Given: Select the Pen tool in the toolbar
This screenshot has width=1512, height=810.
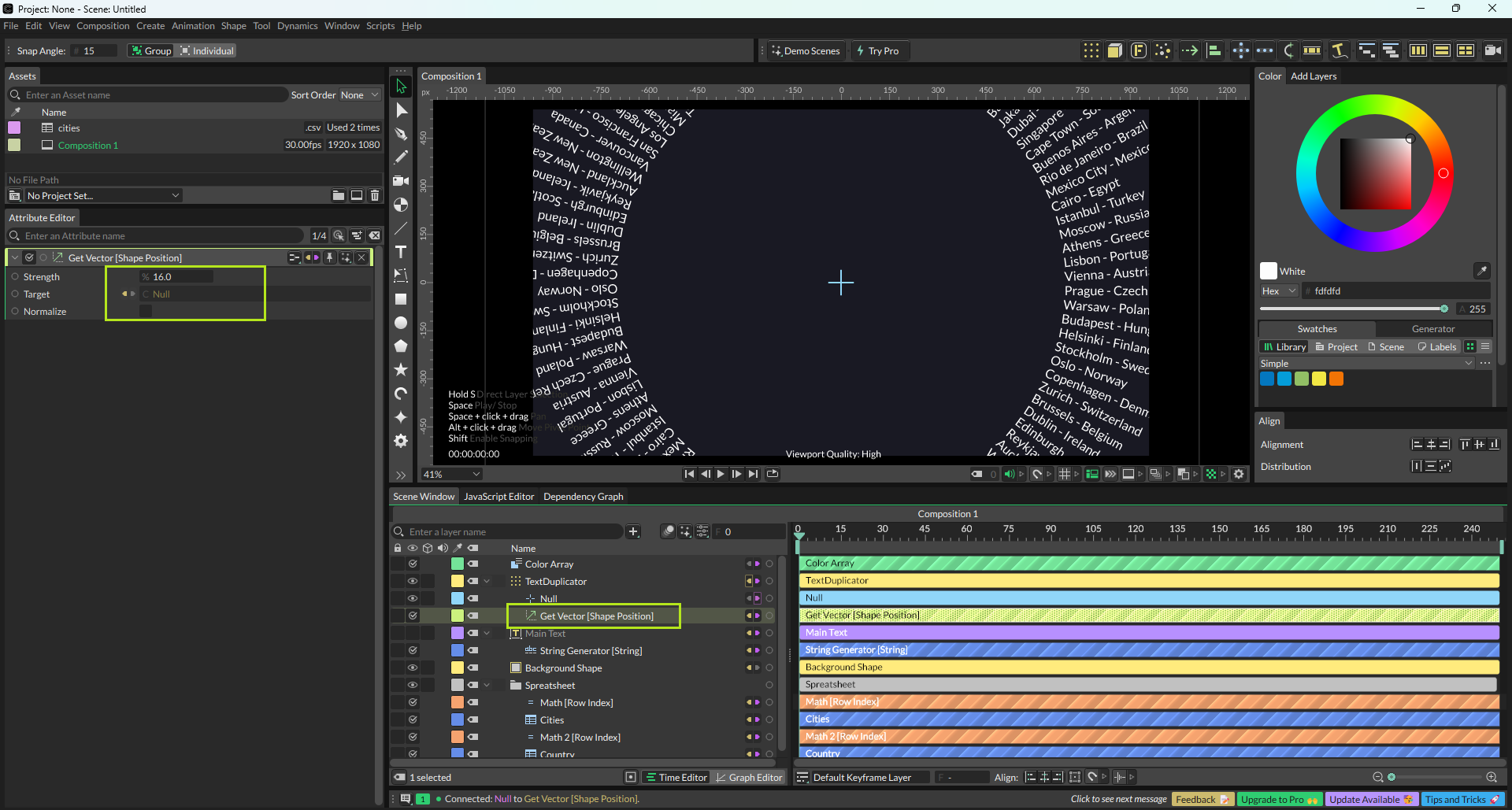Looking at the screenshot, I should point(401,134).
